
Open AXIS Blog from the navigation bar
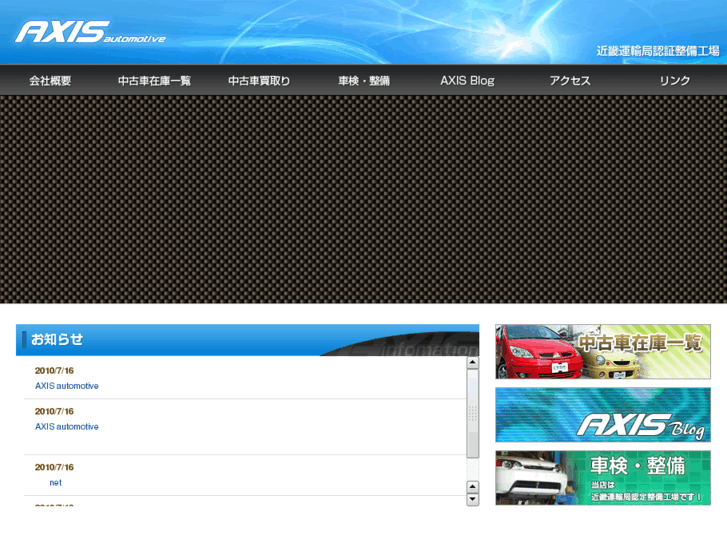pos(467,81)
